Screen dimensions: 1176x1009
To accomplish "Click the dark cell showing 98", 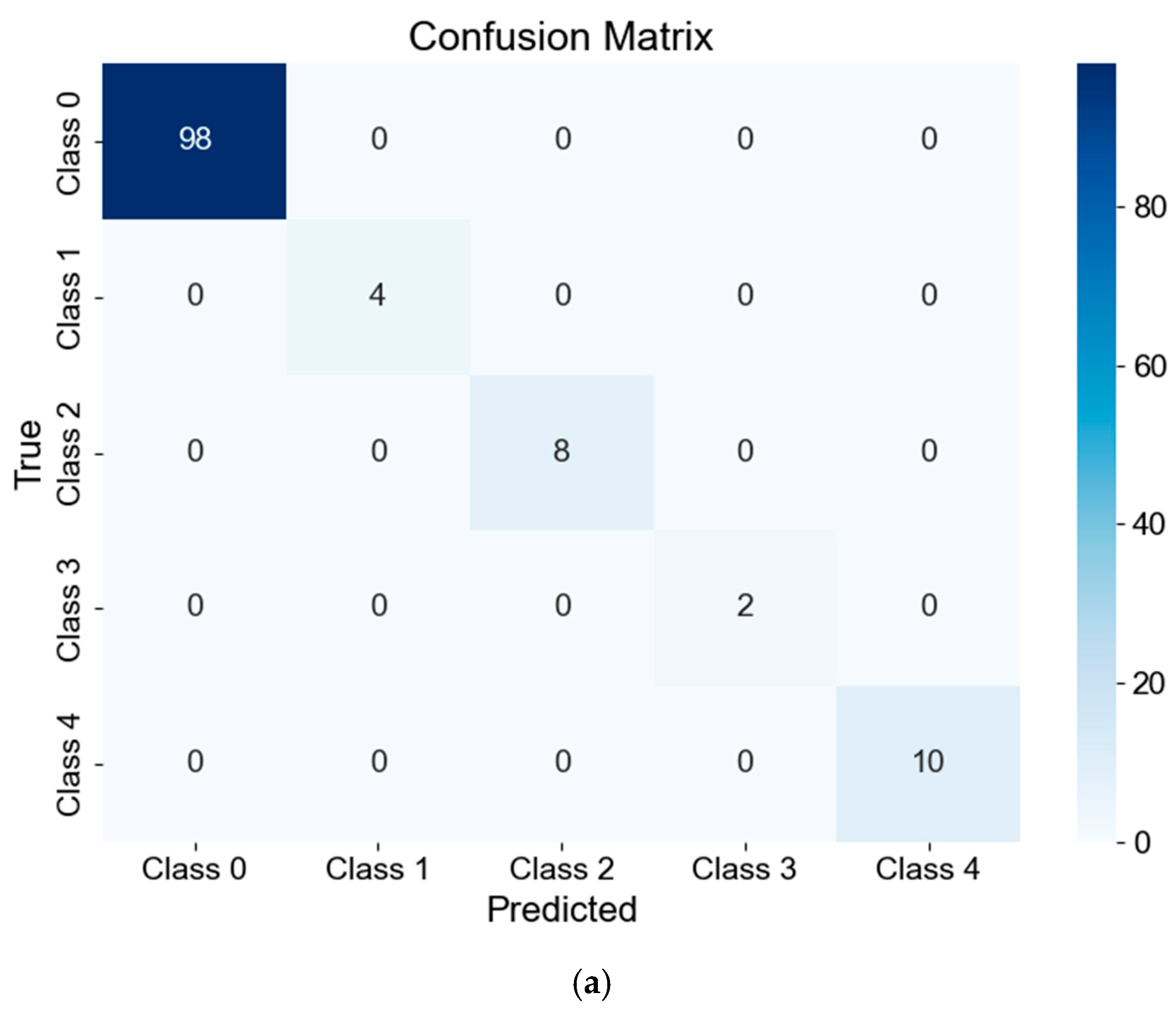I will point(195,140).
